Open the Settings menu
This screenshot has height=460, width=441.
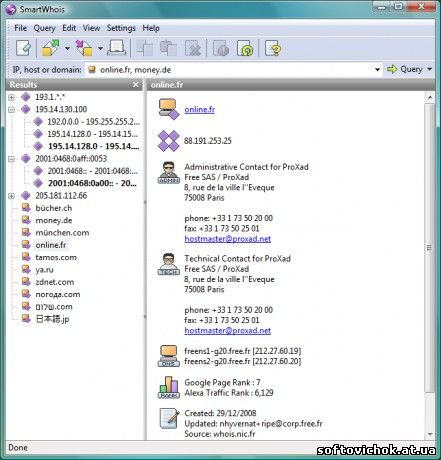(121, 28)
